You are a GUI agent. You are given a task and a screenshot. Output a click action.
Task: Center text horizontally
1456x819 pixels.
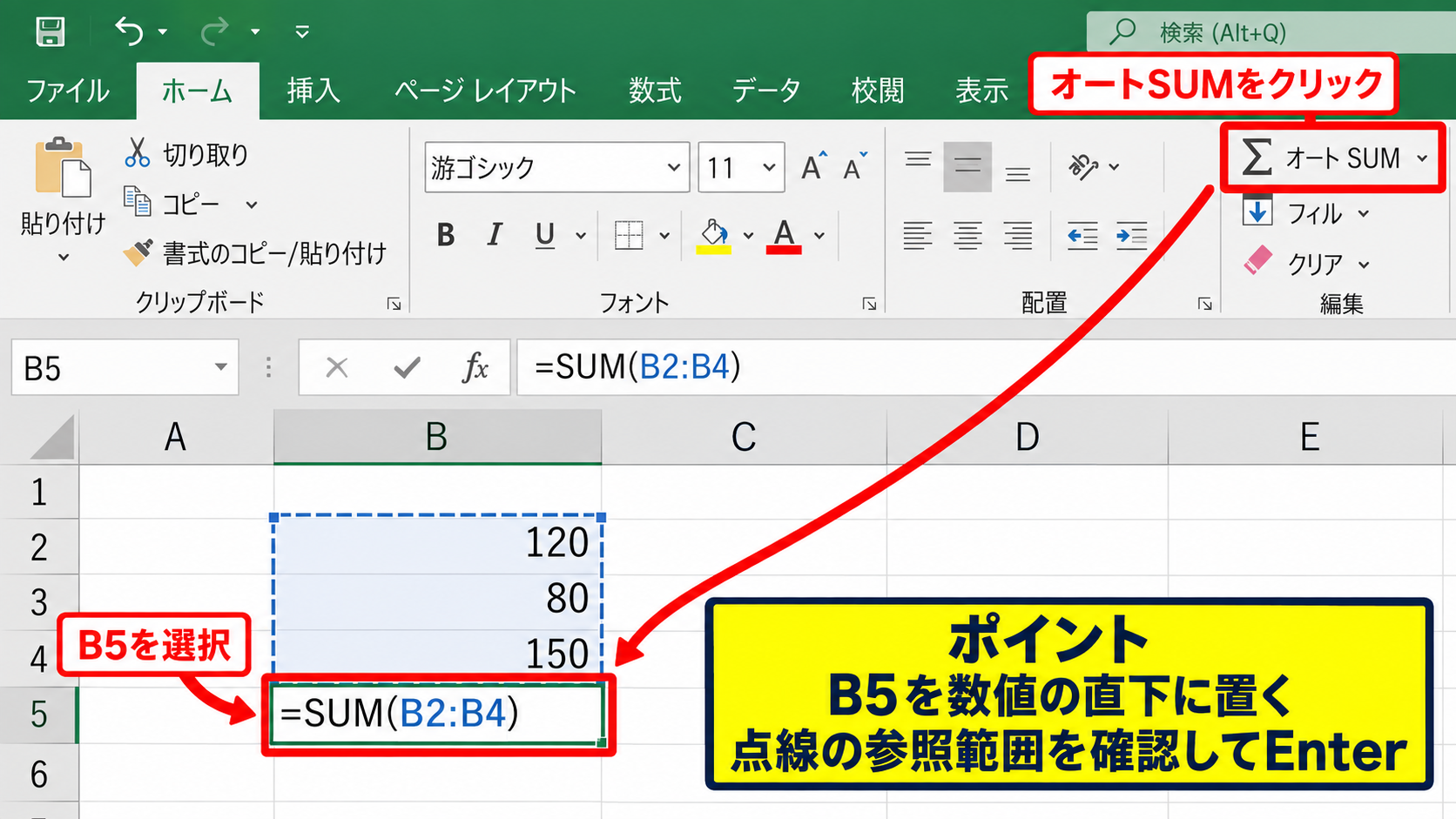(x=967, y=235)
